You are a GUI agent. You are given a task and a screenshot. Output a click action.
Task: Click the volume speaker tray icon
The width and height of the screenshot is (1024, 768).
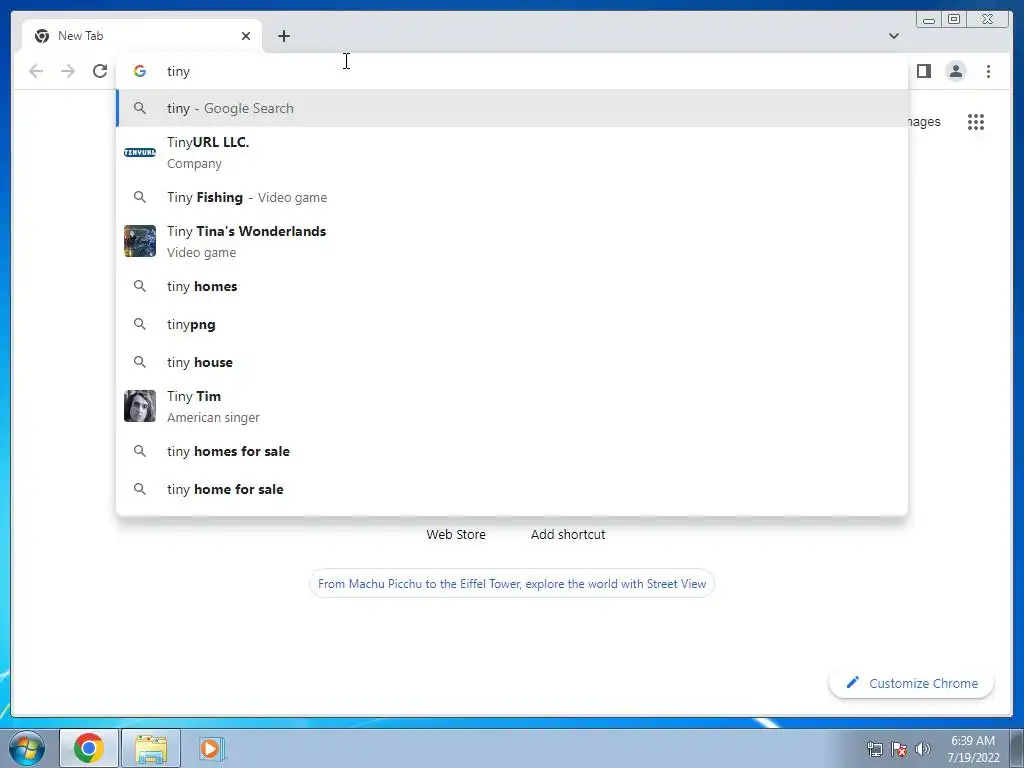923,748
